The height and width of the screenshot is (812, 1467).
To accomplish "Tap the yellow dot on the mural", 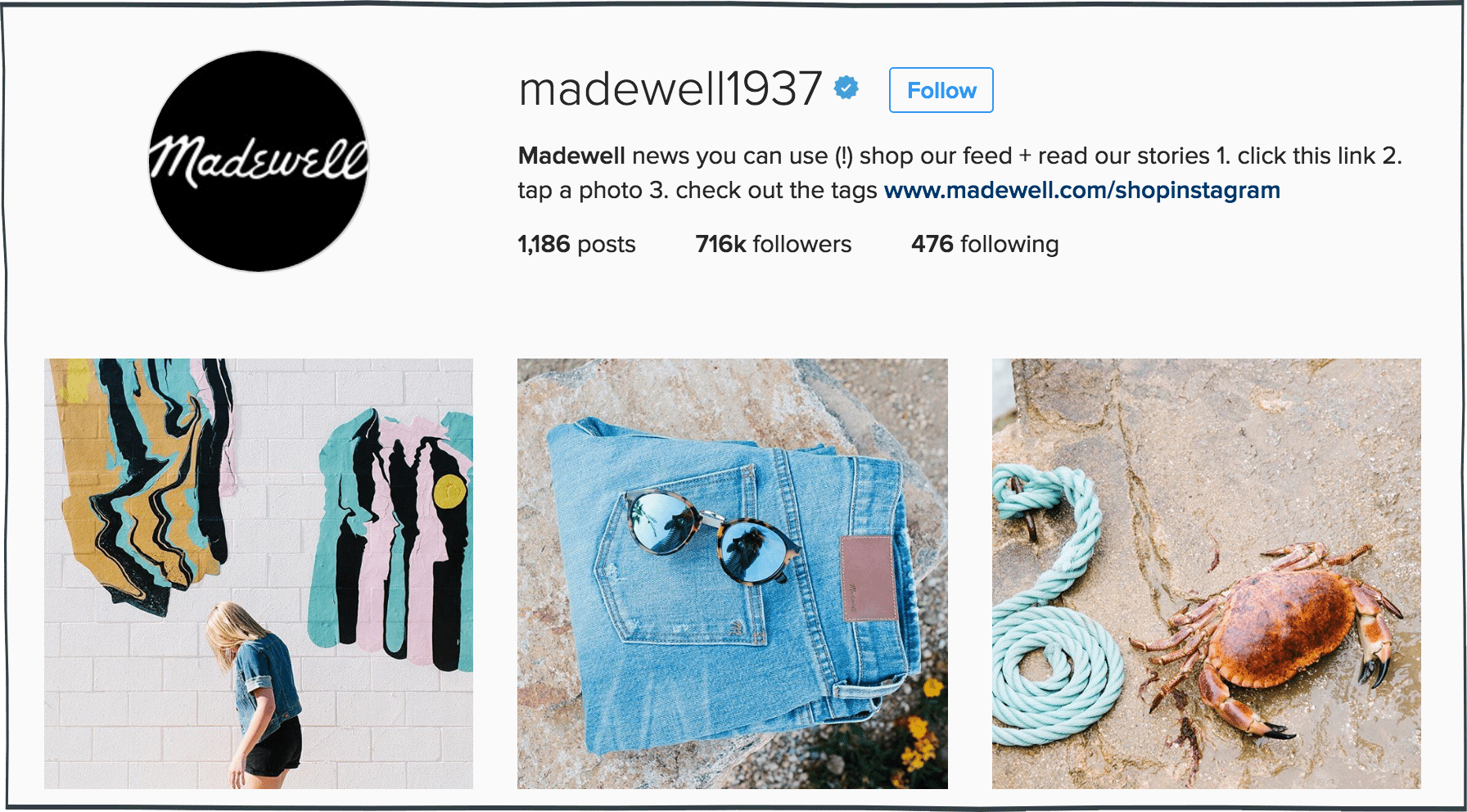I will (449, 491).
